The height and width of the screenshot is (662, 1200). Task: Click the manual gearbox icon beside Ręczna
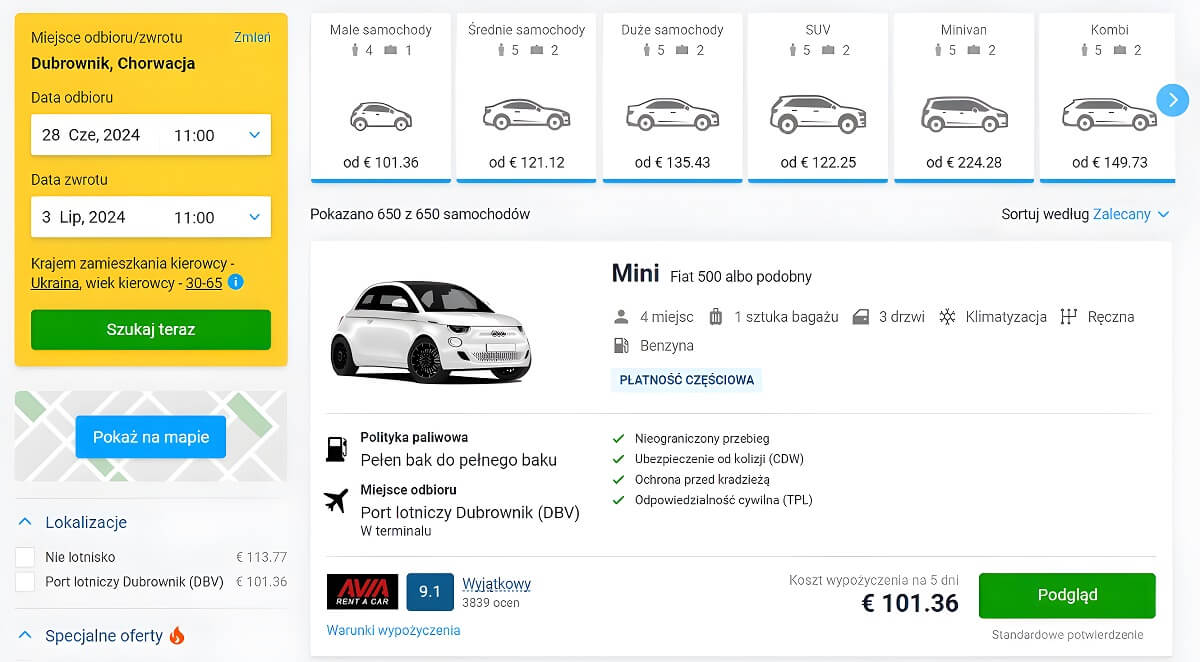click(x=1069, y=317)
